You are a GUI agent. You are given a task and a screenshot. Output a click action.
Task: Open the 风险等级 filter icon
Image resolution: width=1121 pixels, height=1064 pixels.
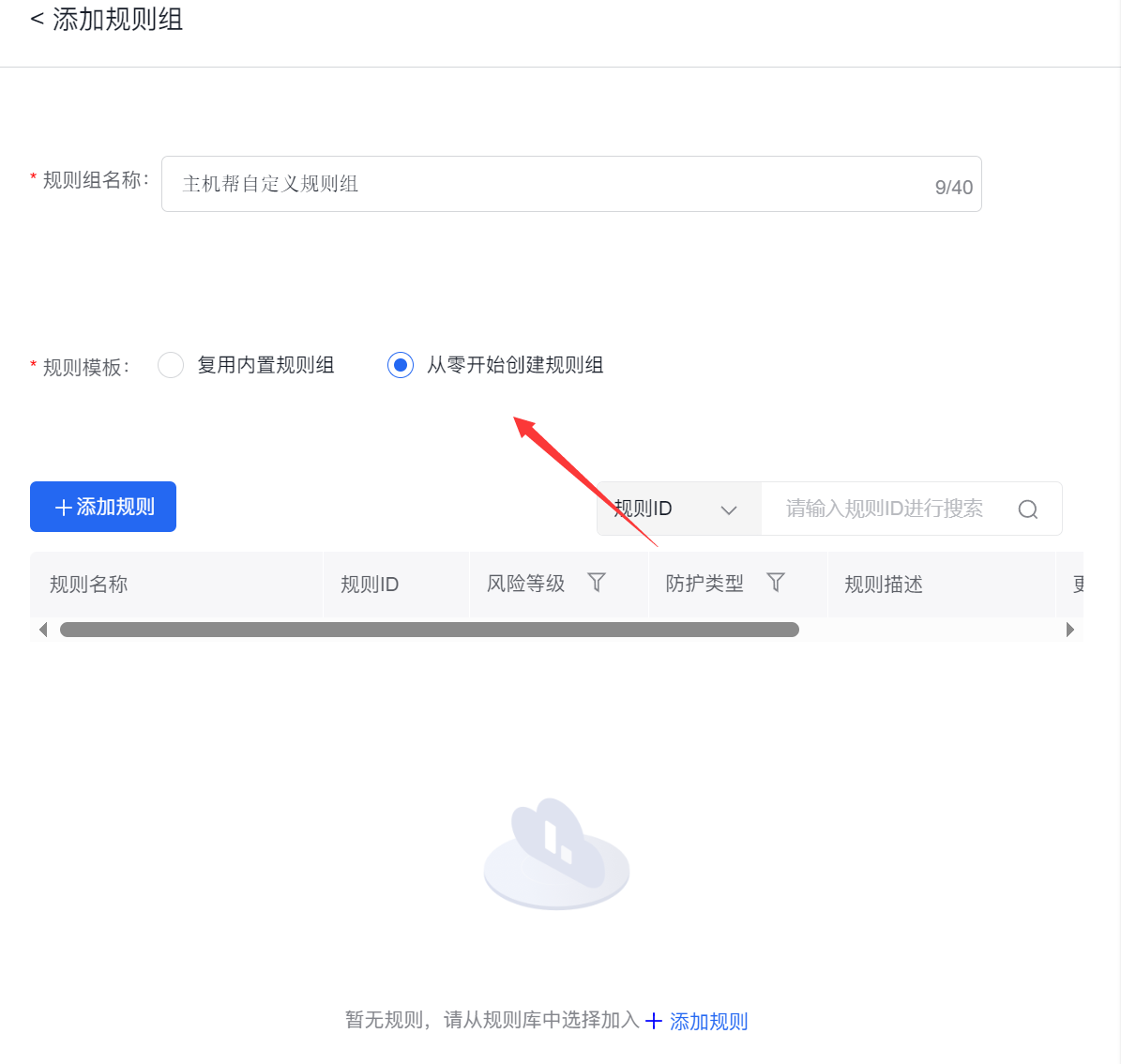597,583
